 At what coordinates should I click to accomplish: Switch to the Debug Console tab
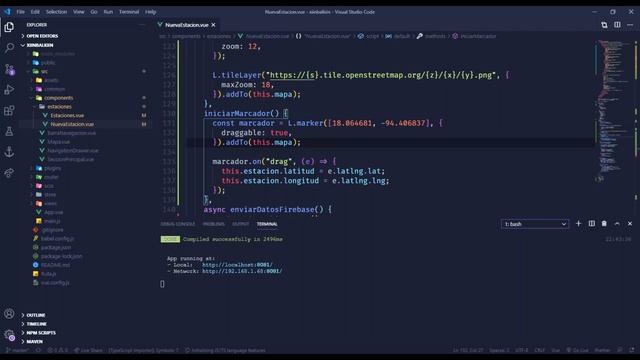(178, 224)
